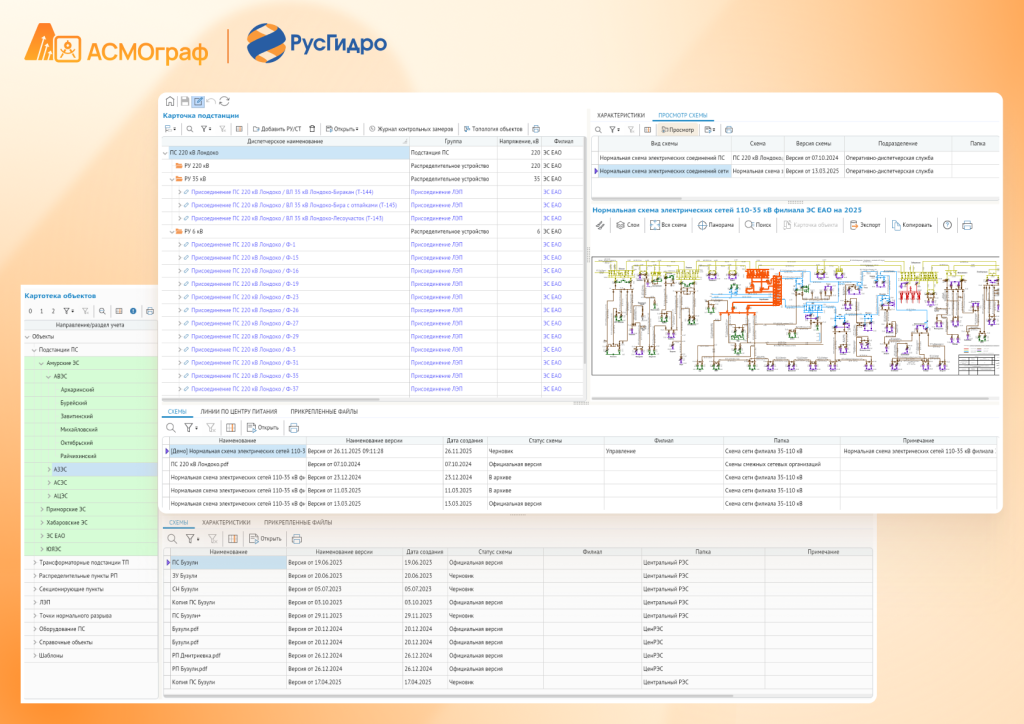Click the Refresh circular arrows icon
This screenshot has width=1024, height=724.
tap(225, 101)
